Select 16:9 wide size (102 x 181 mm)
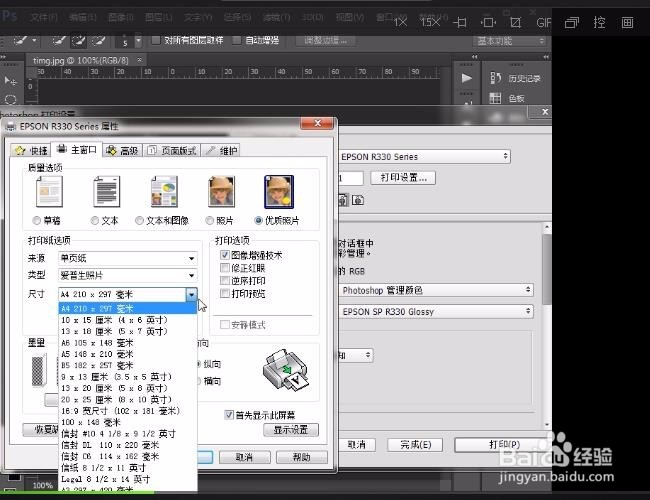This screenshot has height=500, width=650. click(x=128, y=411)
